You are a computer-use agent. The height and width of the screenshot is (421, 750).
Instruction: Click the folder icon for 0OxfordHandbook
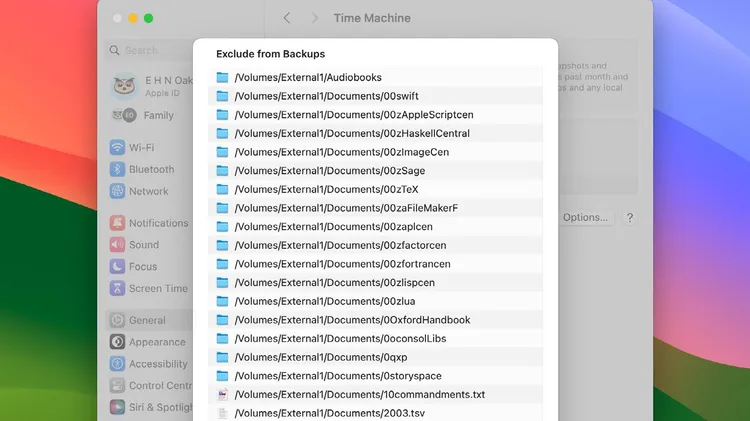click(x=222, y=320)
